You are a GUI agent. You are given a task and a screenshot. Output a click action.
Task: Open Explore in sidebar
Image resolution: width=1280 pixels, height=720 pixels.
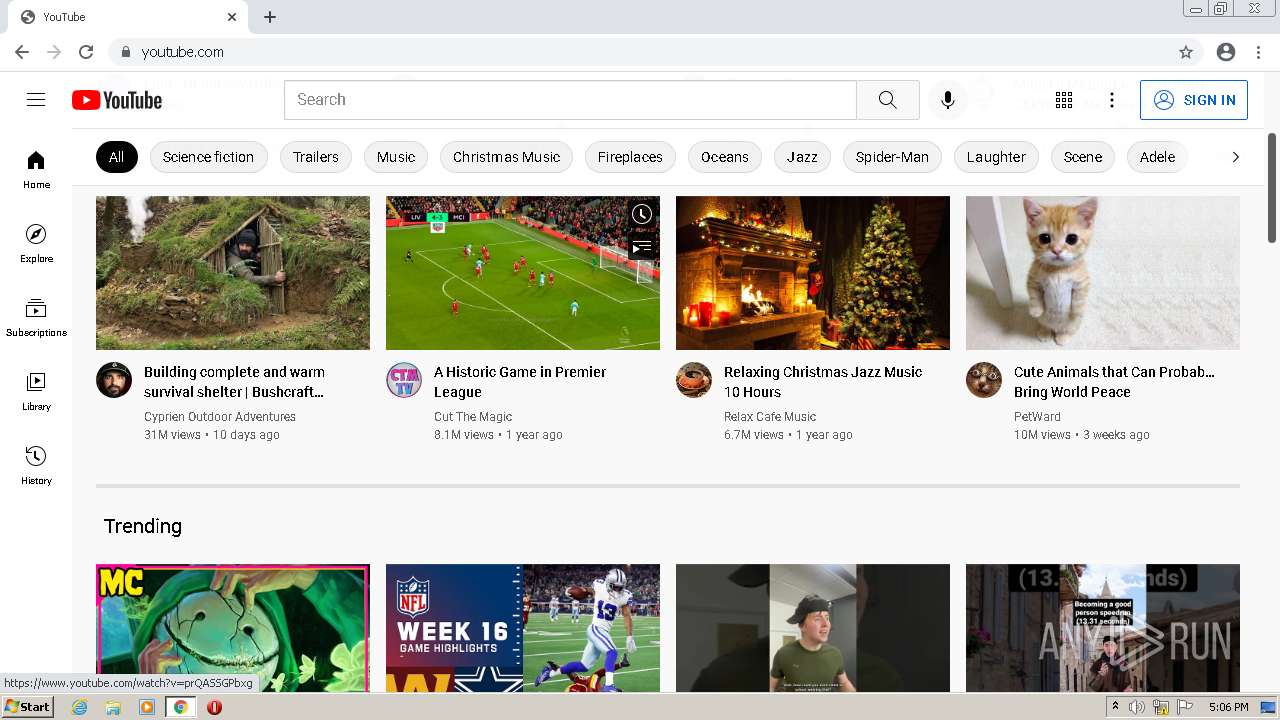coord(36,244)
